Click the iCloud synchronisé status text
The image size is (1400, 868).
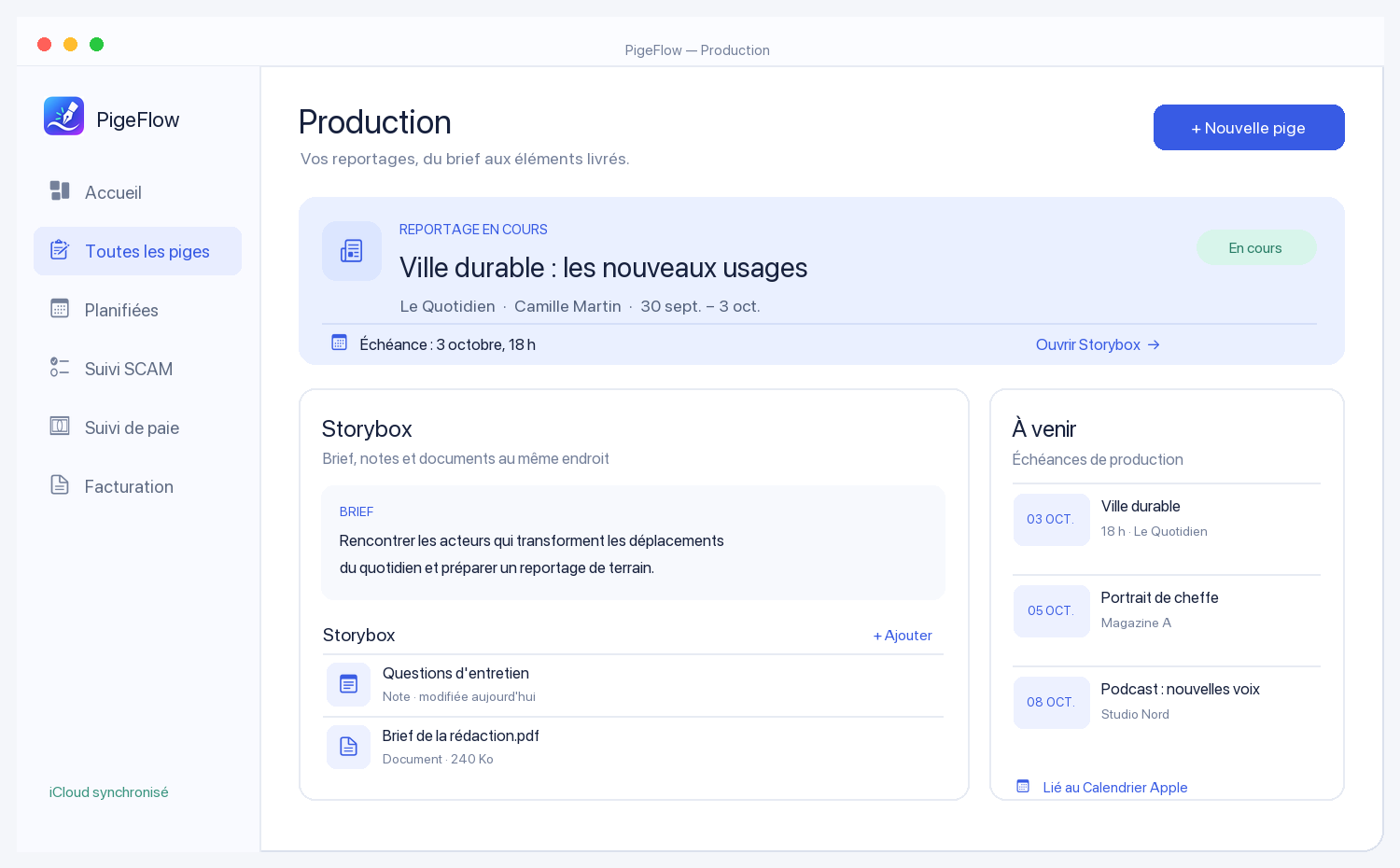click(108, 792)
